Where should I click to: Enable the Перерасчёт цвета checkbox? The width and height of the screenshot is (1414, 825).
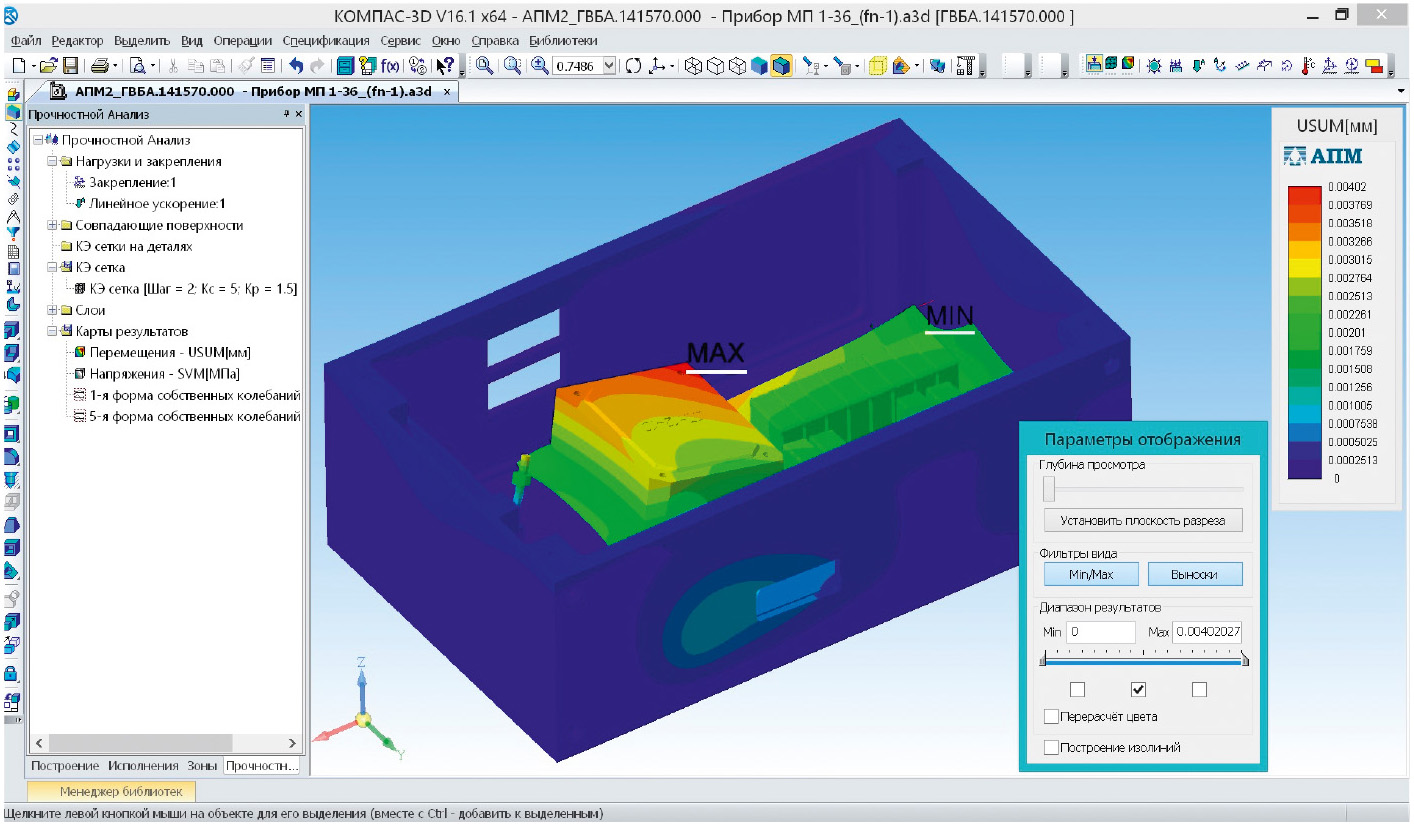(1051, 717)
